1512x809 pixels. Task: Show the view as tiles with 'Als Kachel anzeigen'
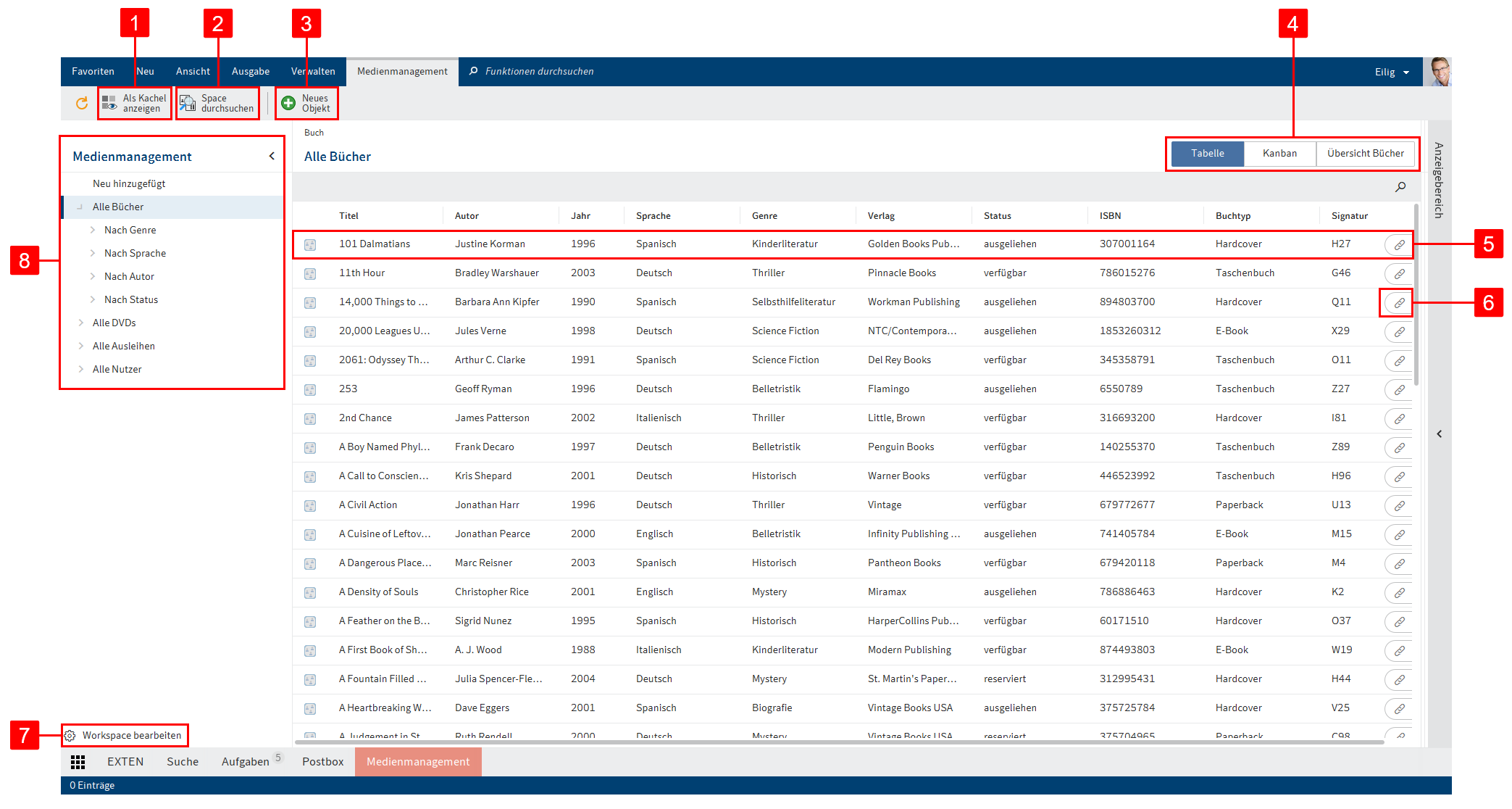click(x=135, y=103)
